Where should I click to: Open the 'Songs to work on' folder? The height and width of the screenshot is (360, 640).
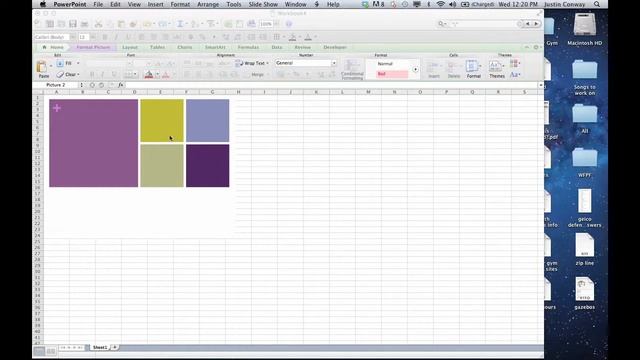click(584, 69)
